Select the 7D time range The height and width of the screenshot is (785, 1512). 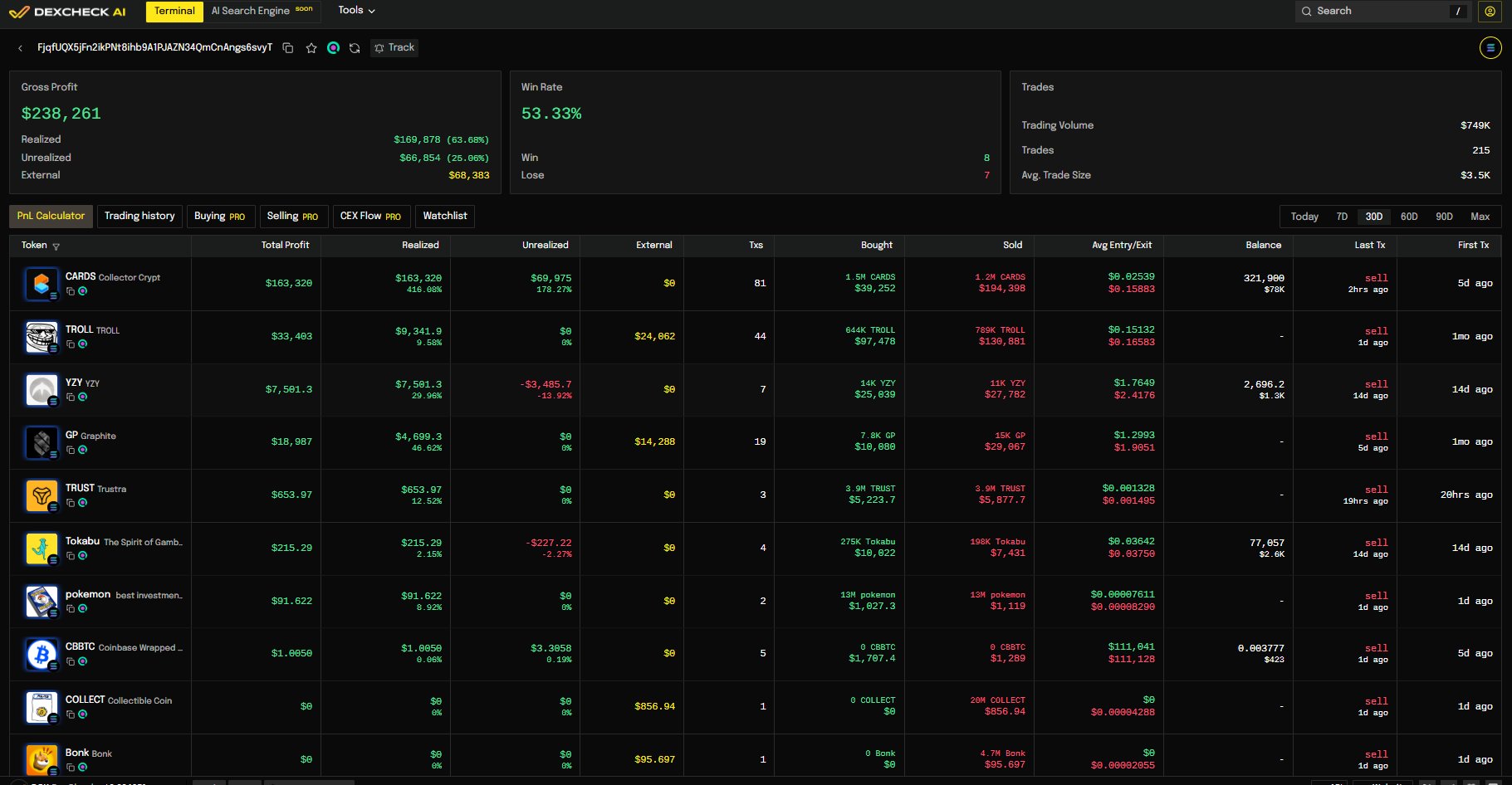1342,217
